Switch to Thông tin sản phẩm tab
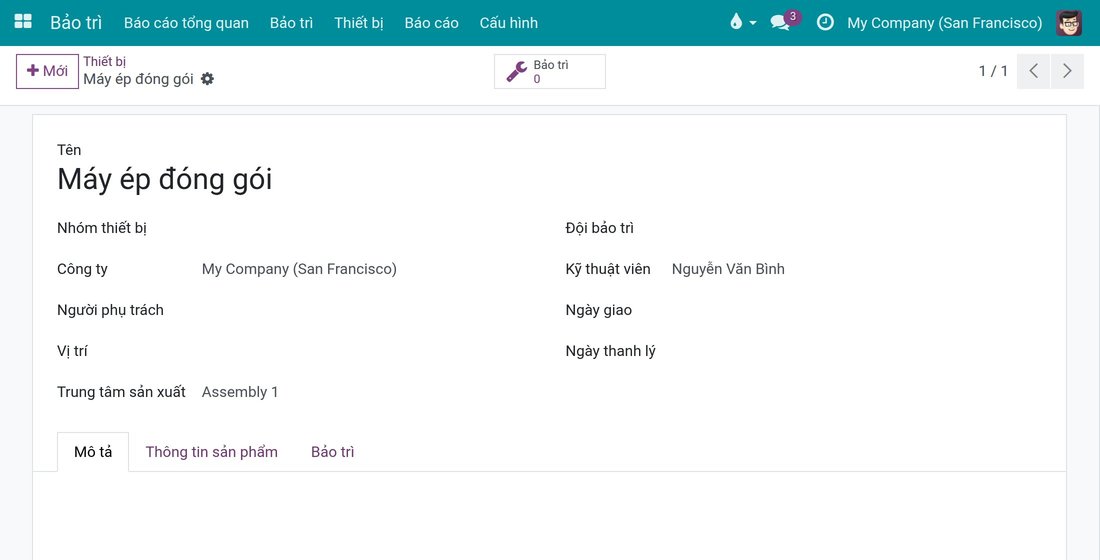 212,452
